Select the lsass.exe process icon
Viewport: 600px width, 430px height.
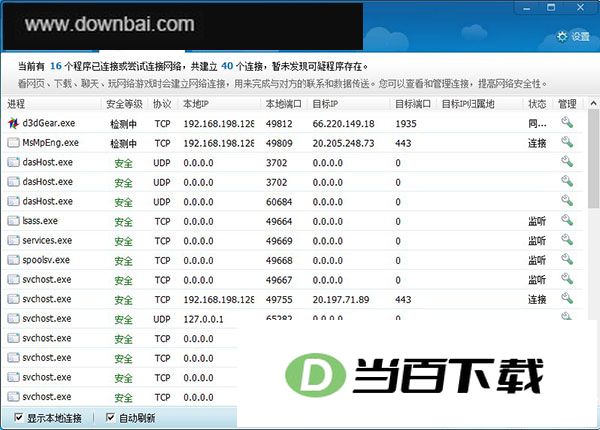point(13,221)
